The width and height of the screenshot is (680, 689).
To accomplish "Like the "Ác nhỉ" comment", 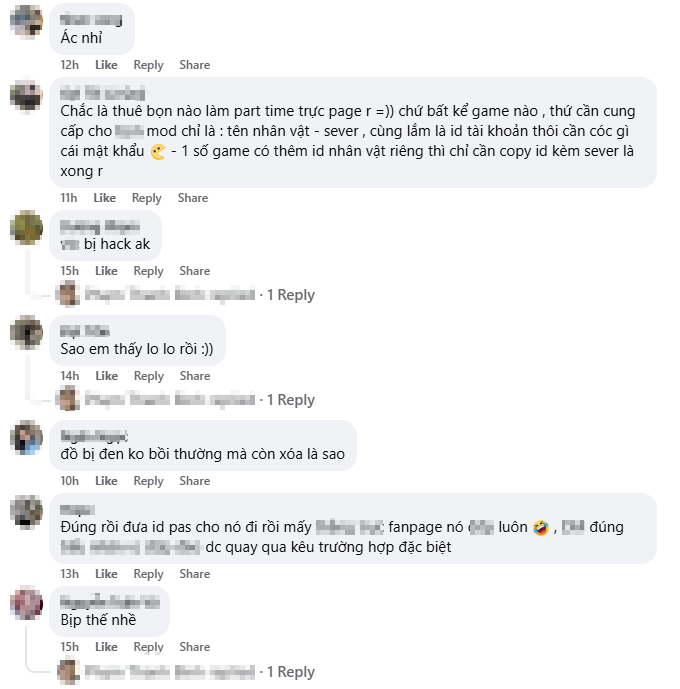I will coord(106,65).
